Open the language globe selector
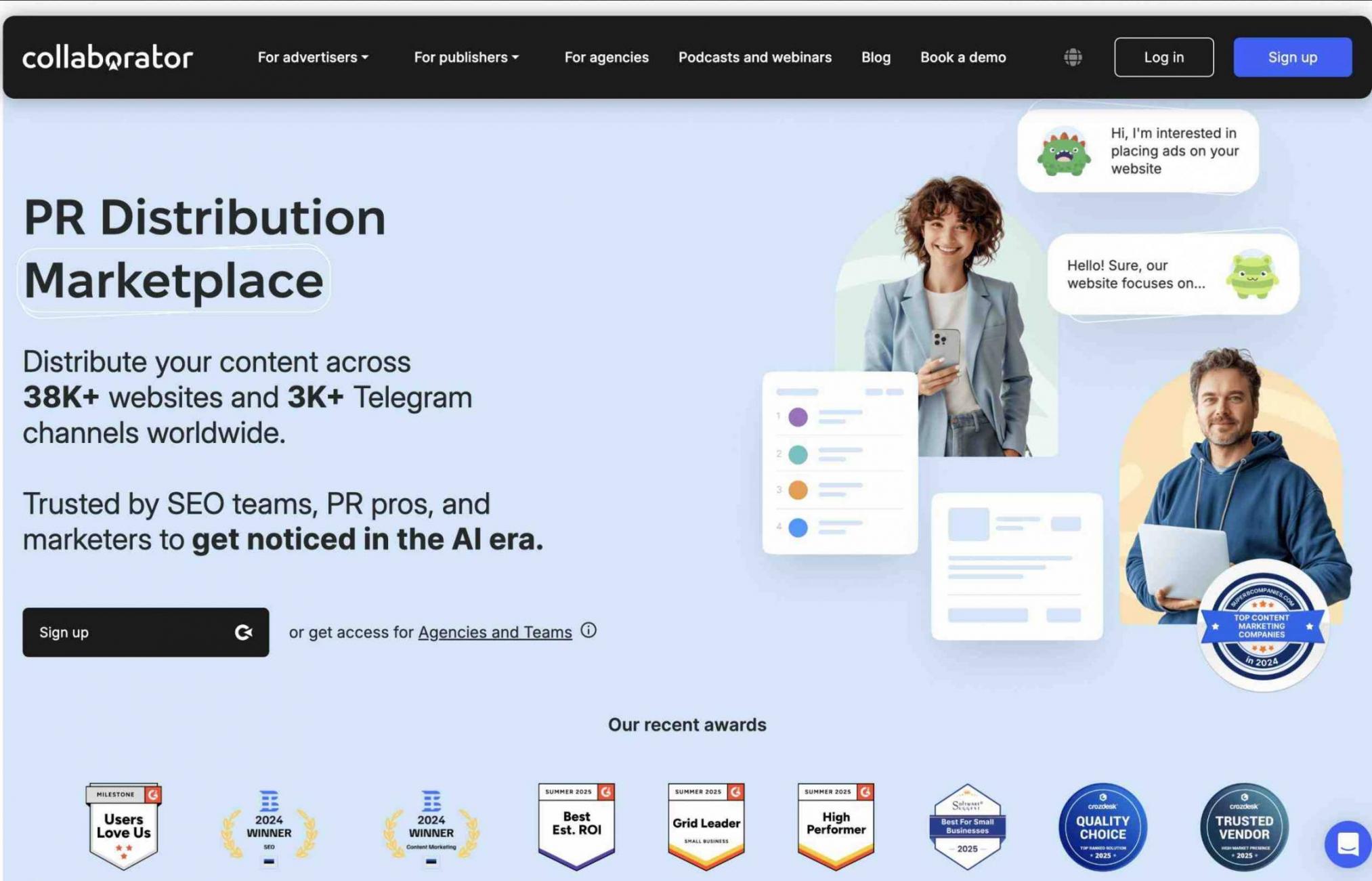The image size is (1372, 881). pyautogui.click(x=1073, y=57)
